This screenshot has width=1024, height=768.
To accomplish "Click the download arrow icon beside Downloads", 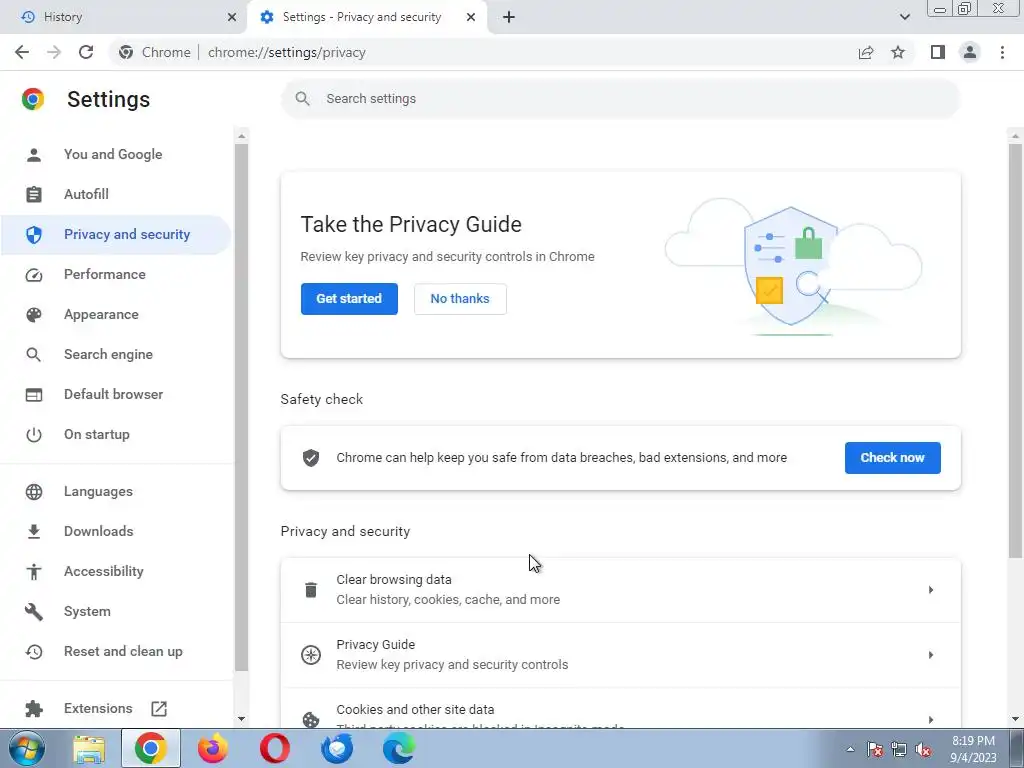I will (33, 532).
